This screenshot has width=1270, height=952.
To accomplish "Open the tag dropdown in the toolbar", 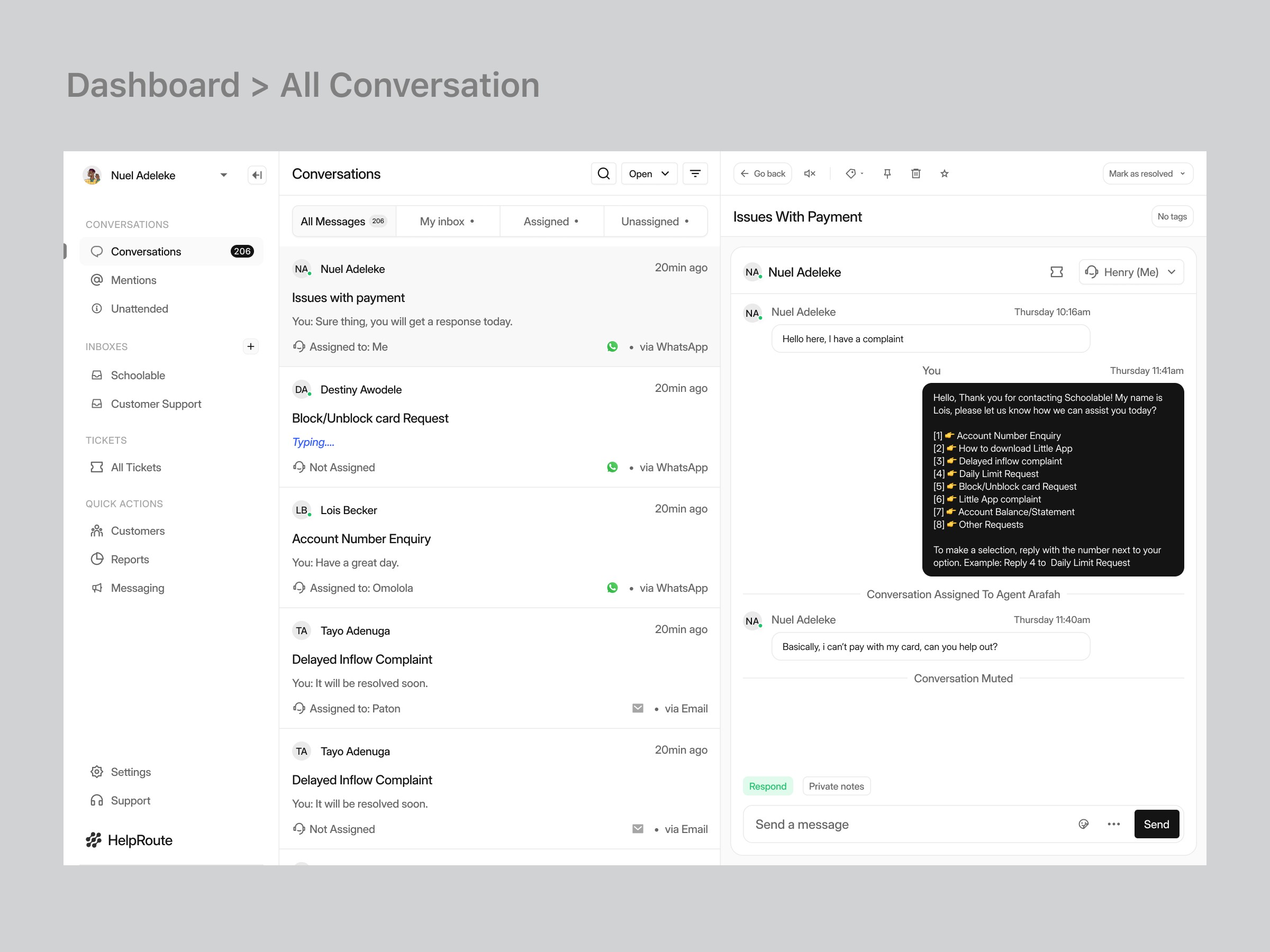I will 854,173.
